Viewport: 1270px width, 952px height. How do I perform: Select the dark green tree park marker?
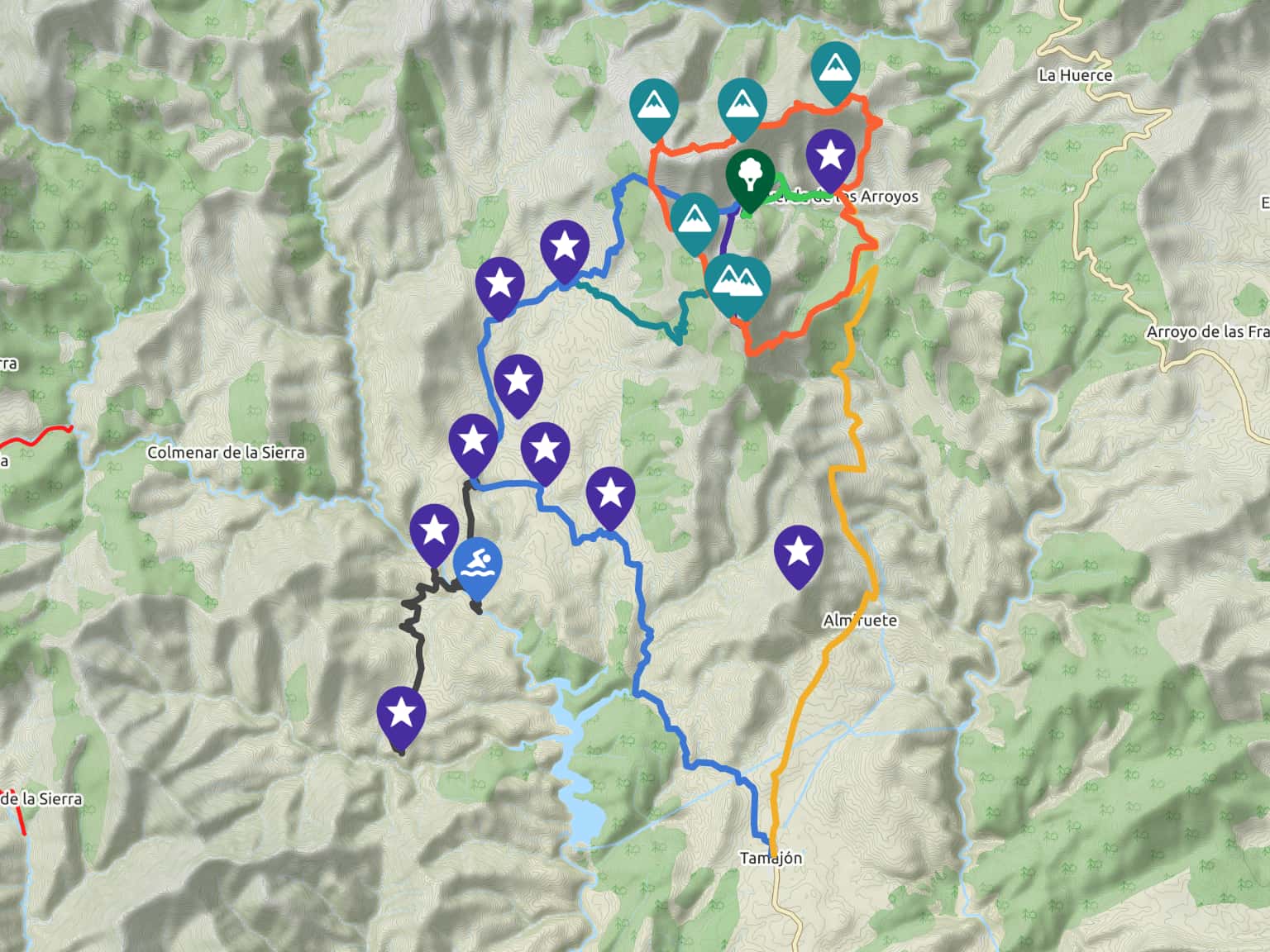click(x=750, y=178)
